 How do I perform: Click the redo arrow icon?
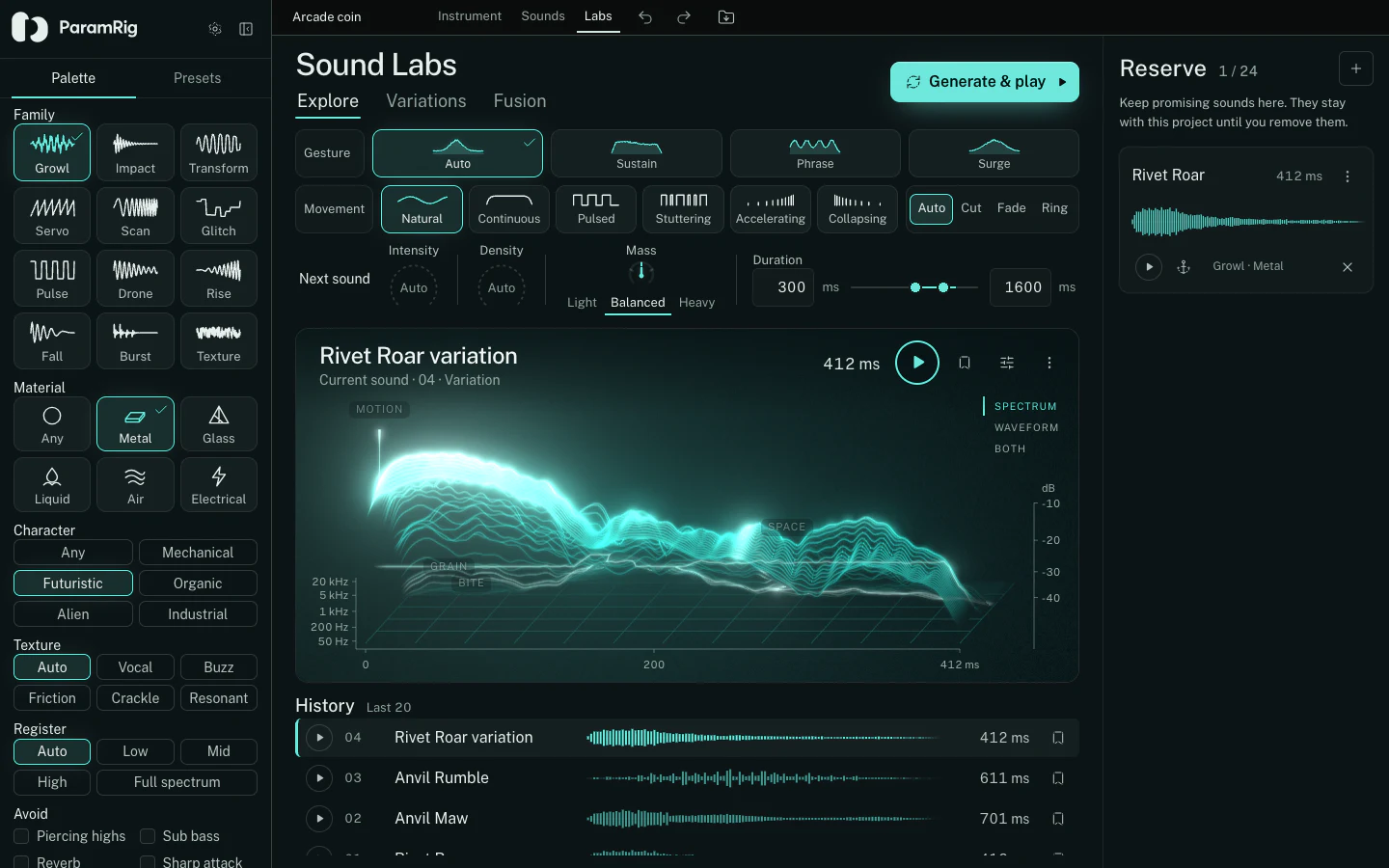pos(684,17)
